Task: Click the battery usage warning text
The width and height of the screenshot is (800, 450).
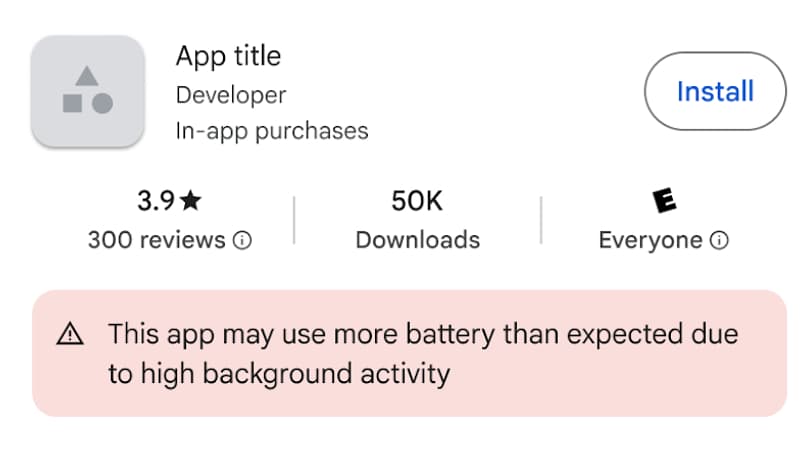Action: click(x=422, y=353)
